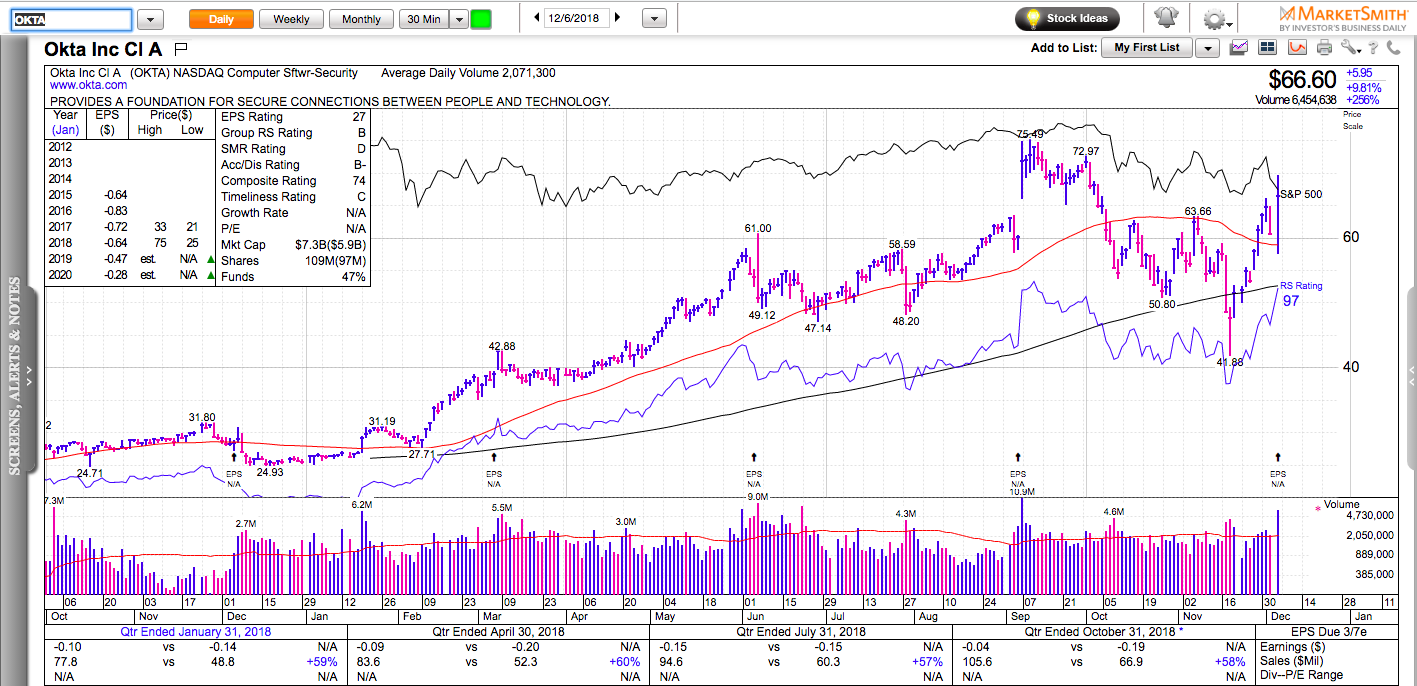The width and height of the screenshot is (1417, 686).
Task: Click the EPS arrow marker near December 2017
Action: pyautogui.click(x=234, y=457)
